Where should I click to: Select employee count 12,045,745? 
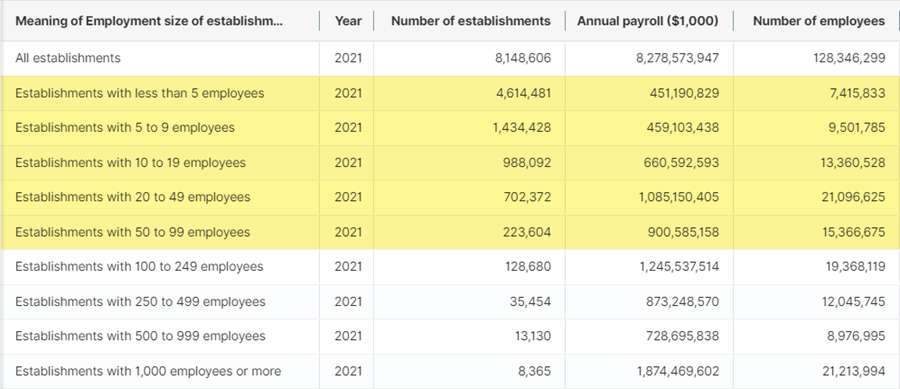[854, 302]
